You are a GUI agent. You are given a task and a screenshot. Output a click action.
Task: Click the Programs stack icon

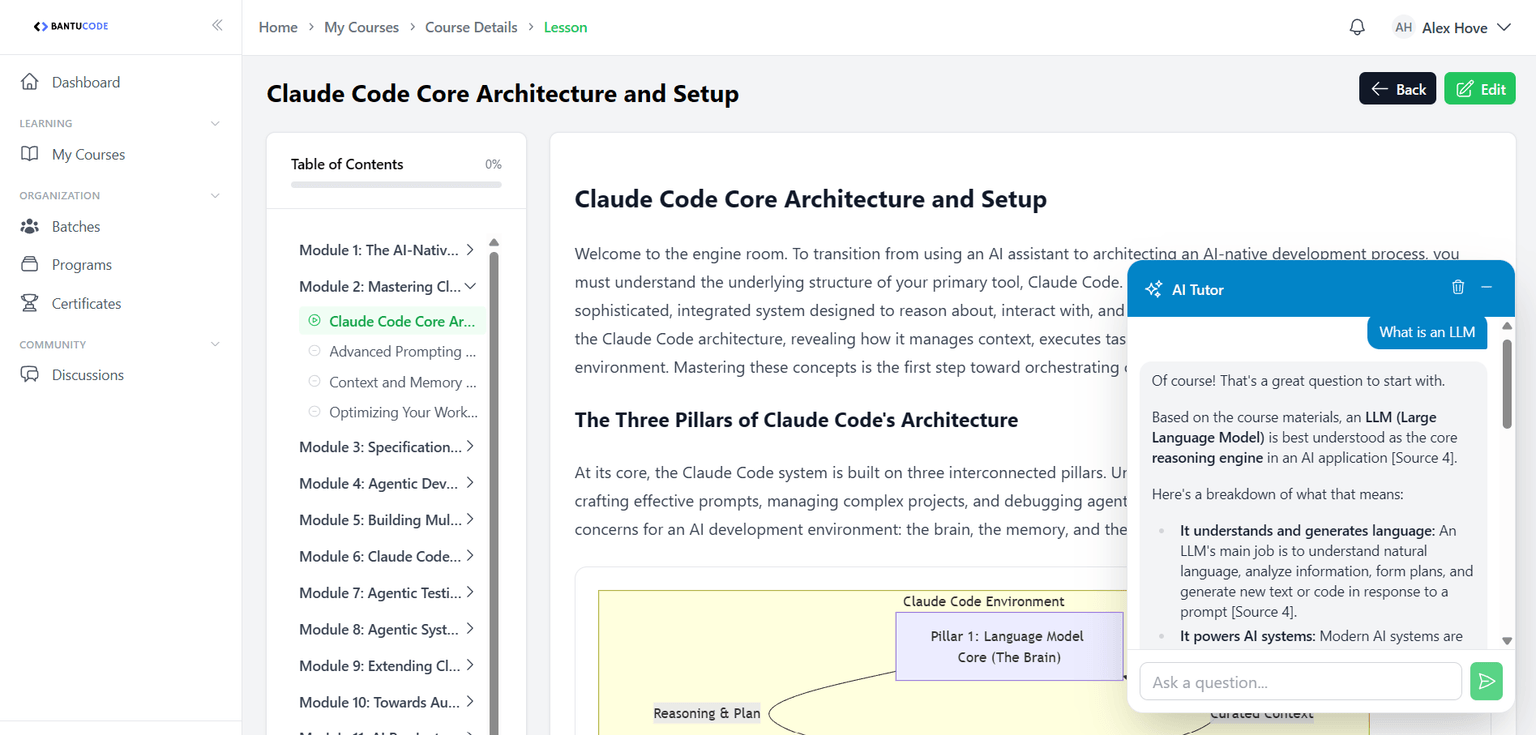(x=30, y=265)
